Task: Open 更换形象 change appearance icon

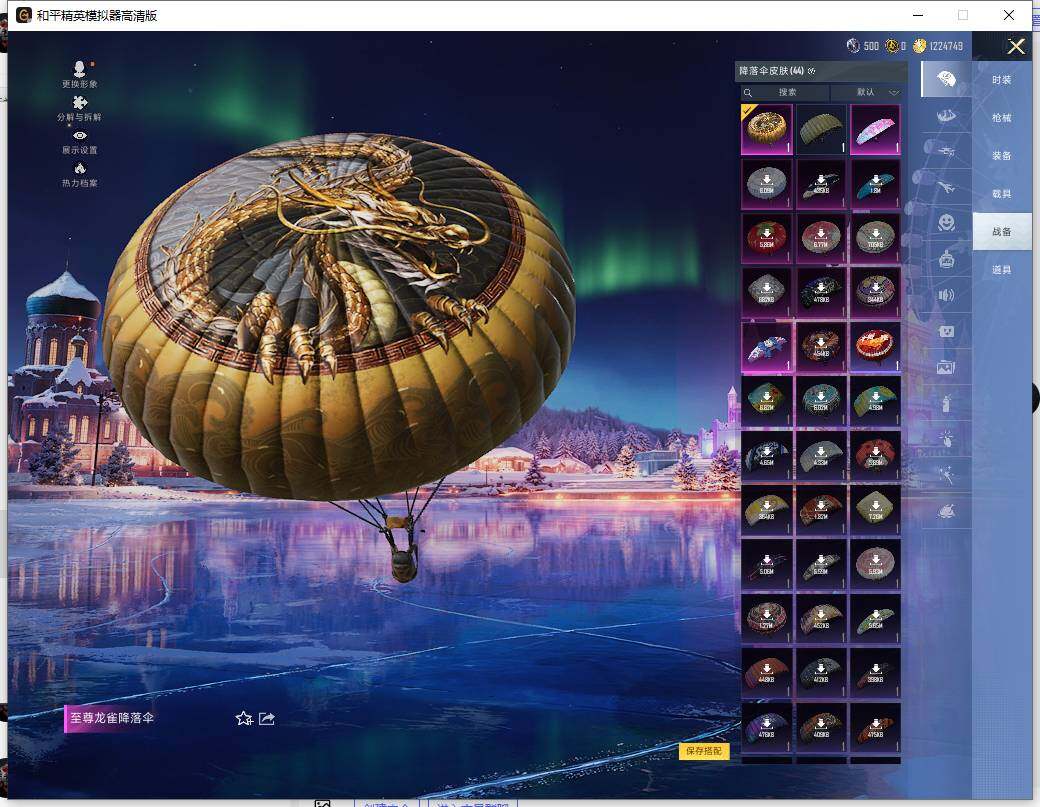Action: [x=80, y=74]
